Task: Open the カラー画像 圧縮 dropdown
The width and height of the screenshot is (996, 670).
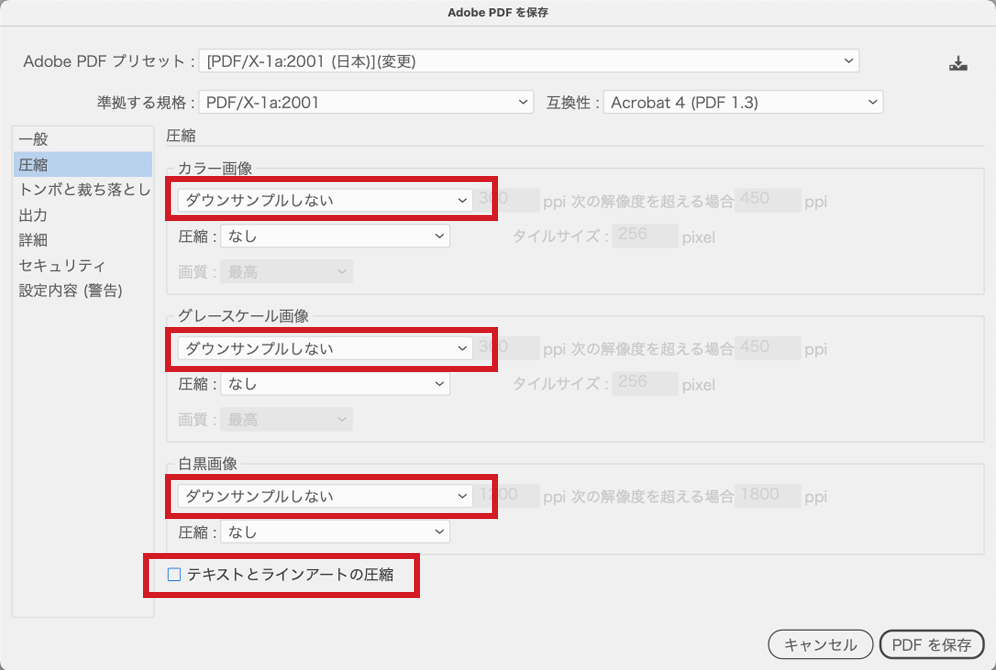Action: (335, 235)
